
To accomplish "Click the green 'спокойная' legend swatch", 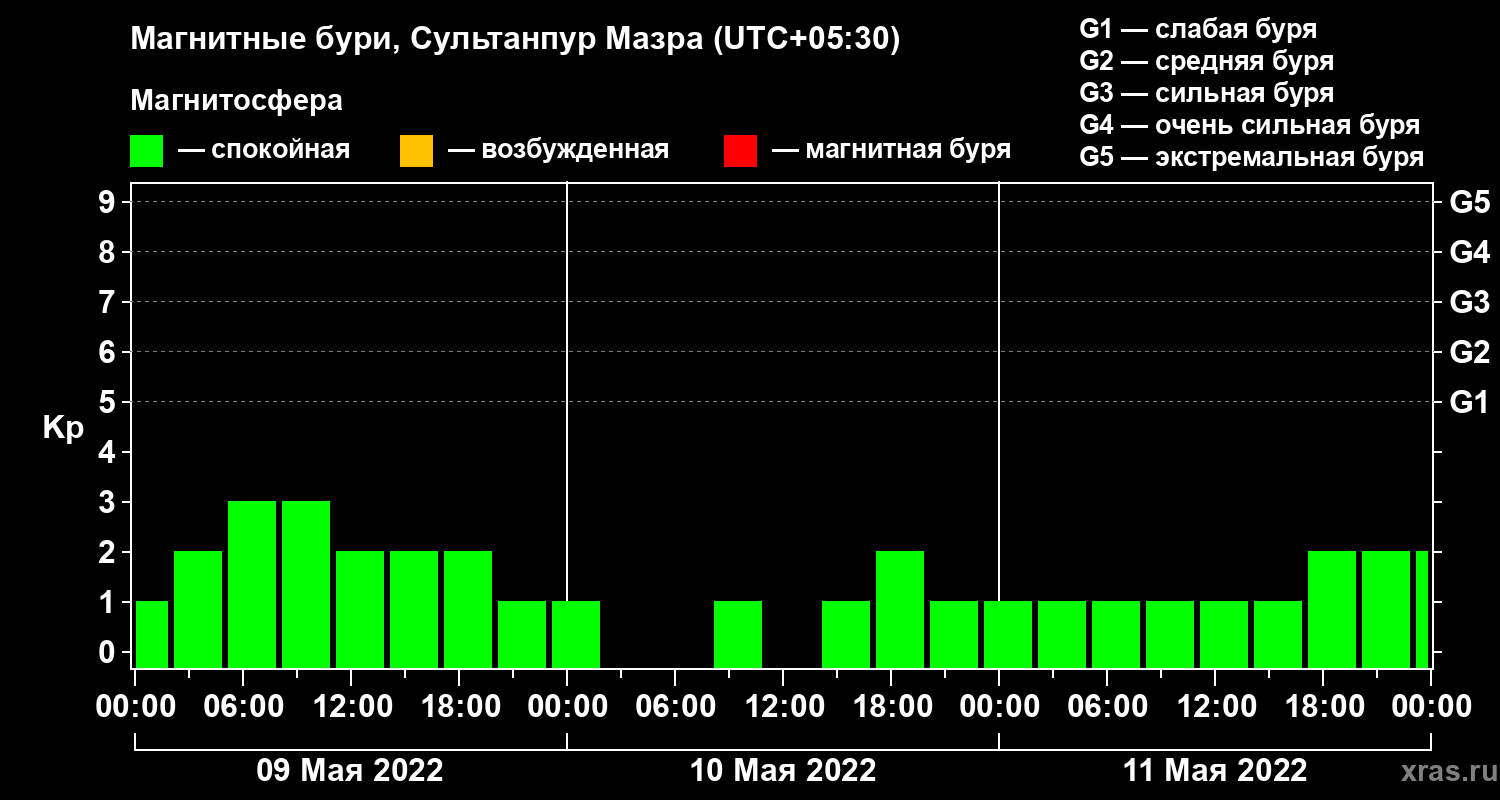I will pyautogui.click(x=146, y=151).
